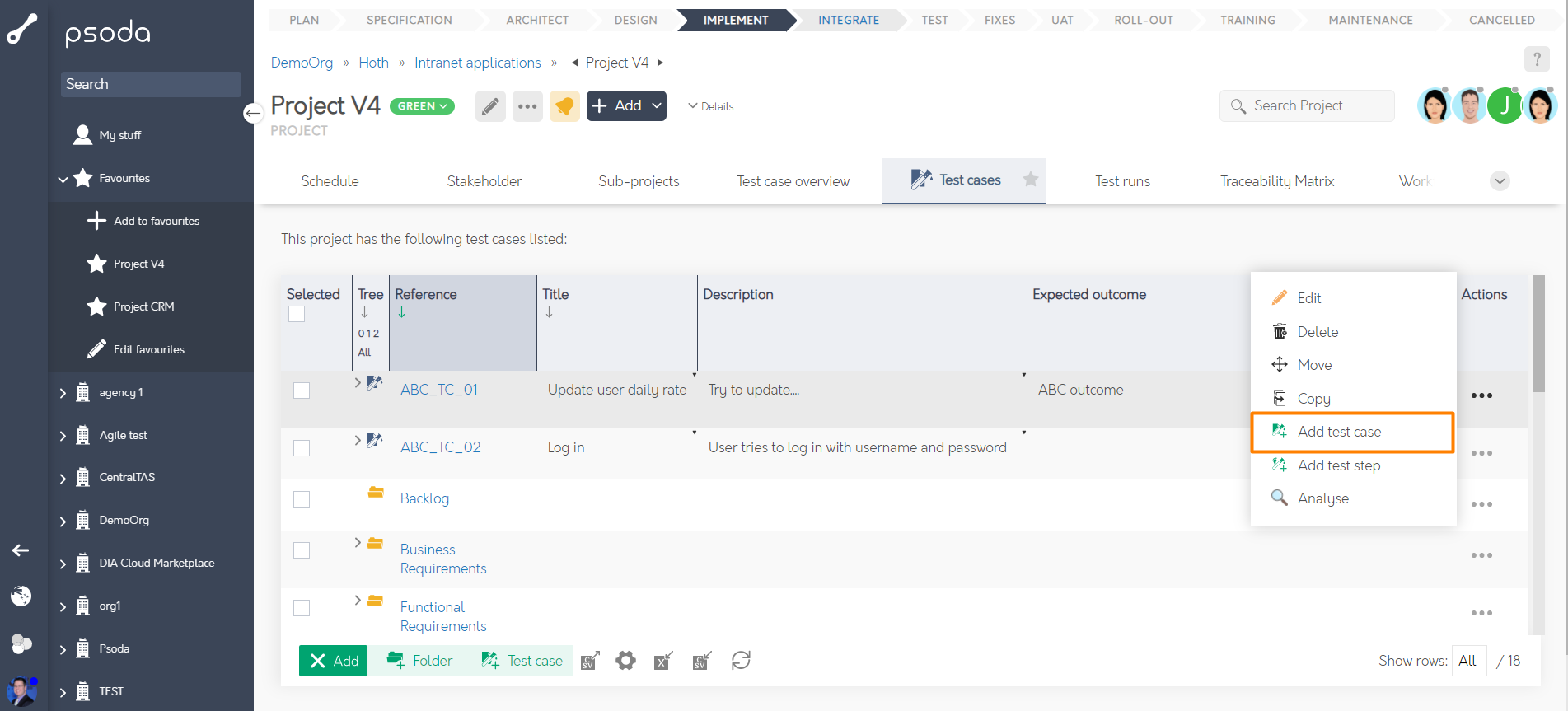Open actions menu for ABC_TC_01 row
The image size is (1568, 711).
1481,395
